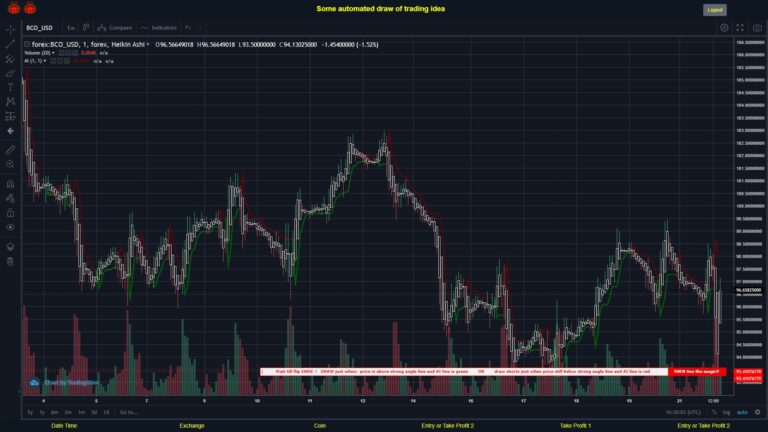Viewport: 768px width, 432px height.
Task: Take a chart snapshot with the camera icon
Action: [757, 28]
